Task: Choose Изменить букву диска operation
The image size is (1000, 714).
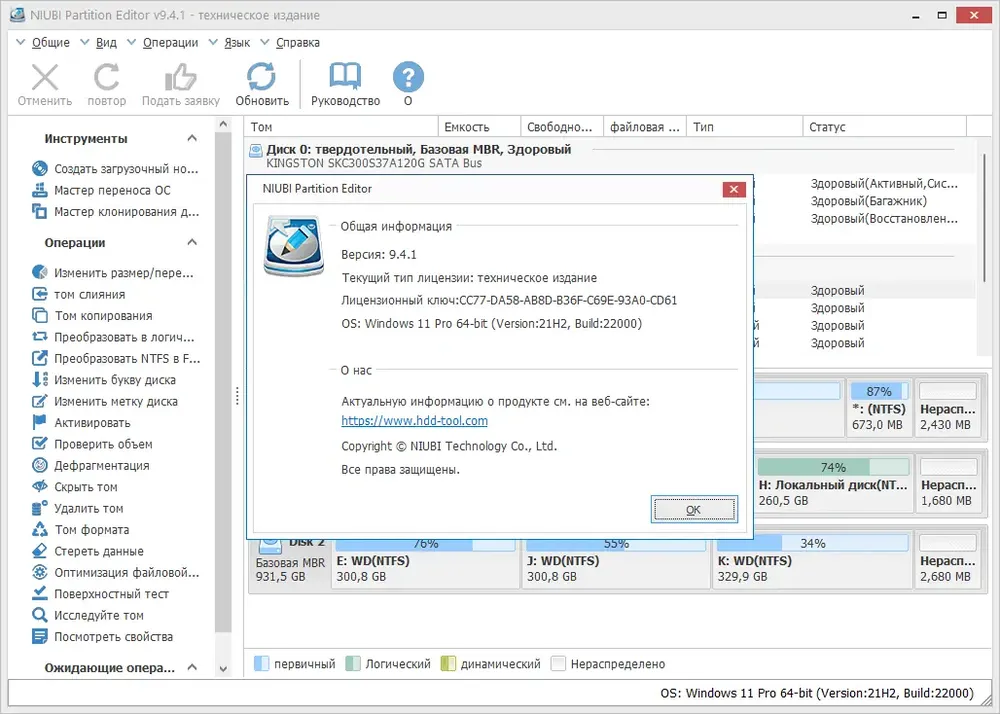Action: tap(103, 380)
